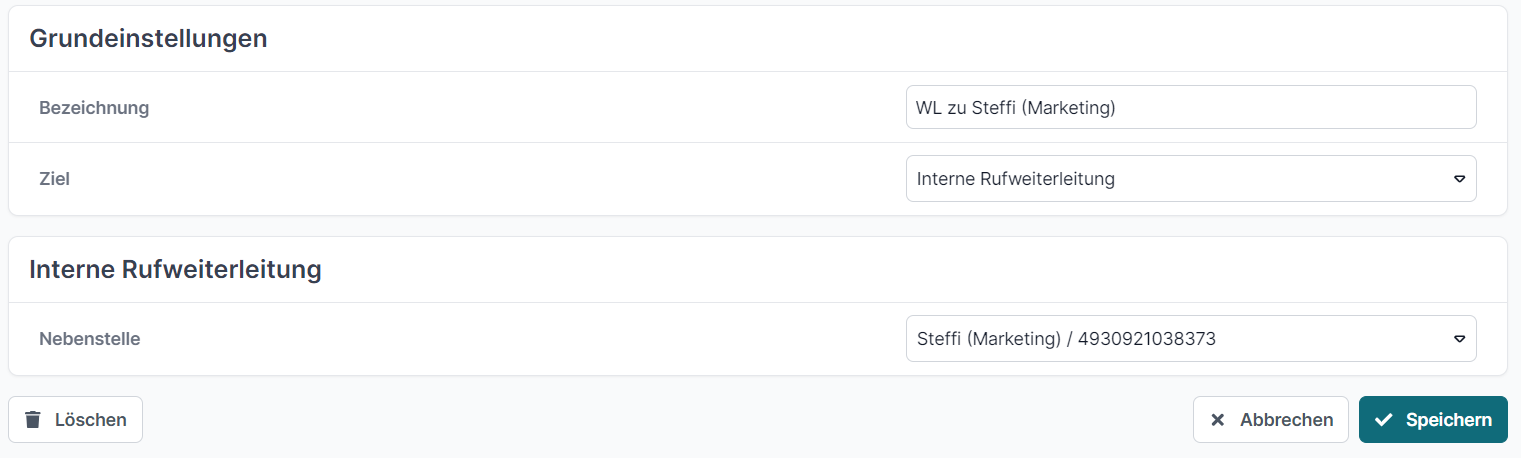Click the word Steffi in Nebenstelle selector
Screen dimensions: 1521x458
tap(938, 339)
